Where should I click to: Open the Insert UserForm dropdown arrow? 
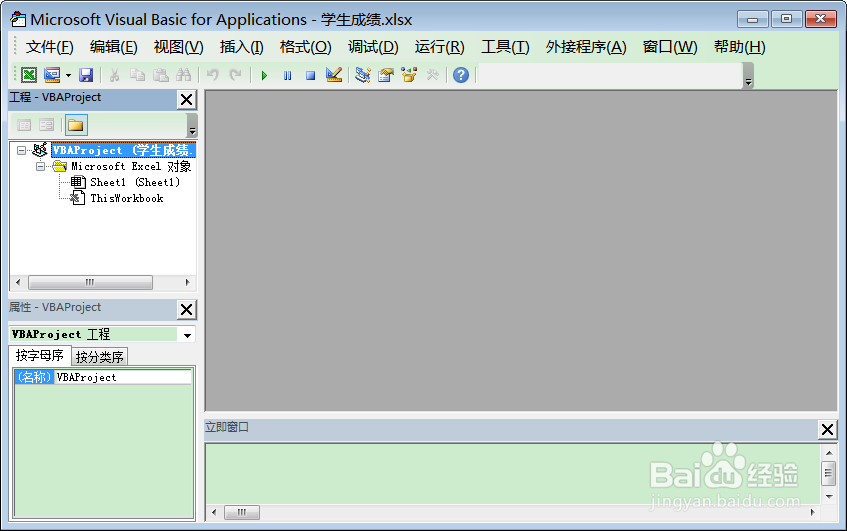click(x=68, y=75)
